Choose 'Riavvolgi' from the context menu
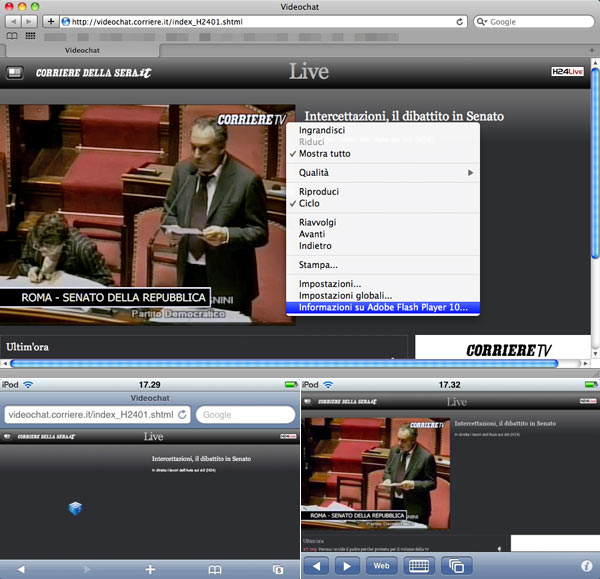This screenshot has height=579, width=600. [x=318, y=222]
